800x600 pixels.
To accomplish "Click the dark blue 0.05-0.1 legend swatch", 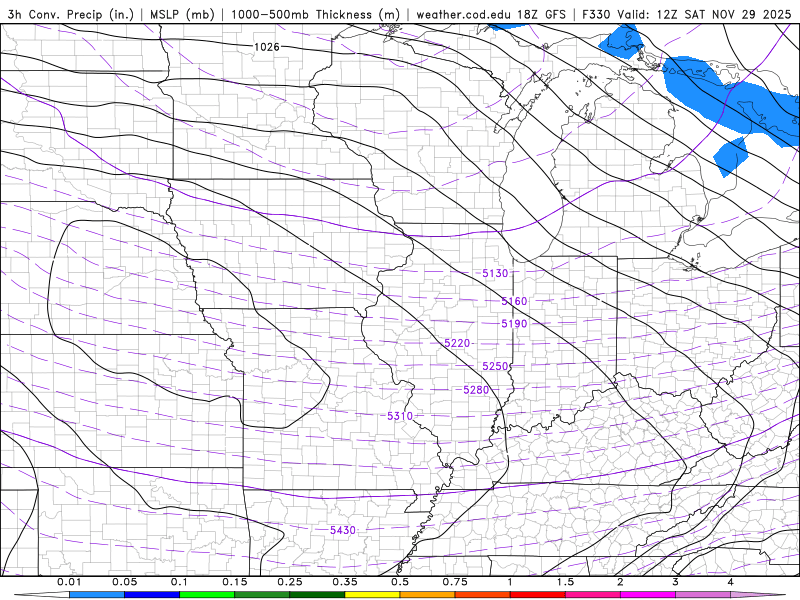I will [152, 595].
